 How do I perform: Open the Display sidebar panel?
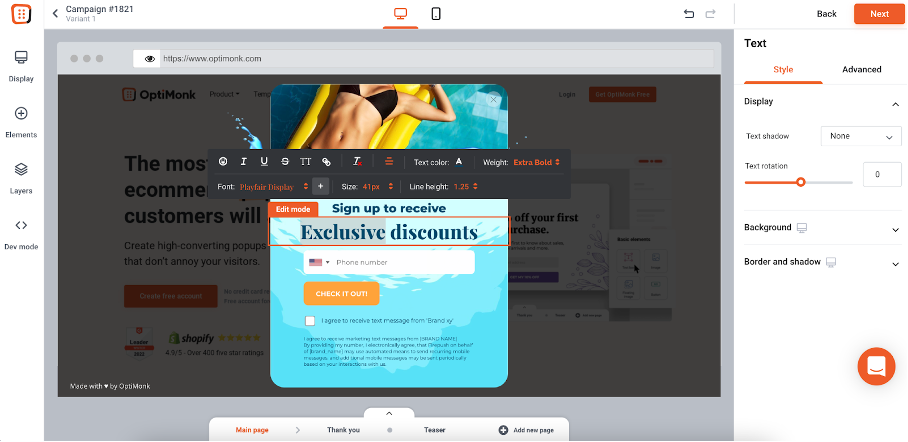click(21, 66)
